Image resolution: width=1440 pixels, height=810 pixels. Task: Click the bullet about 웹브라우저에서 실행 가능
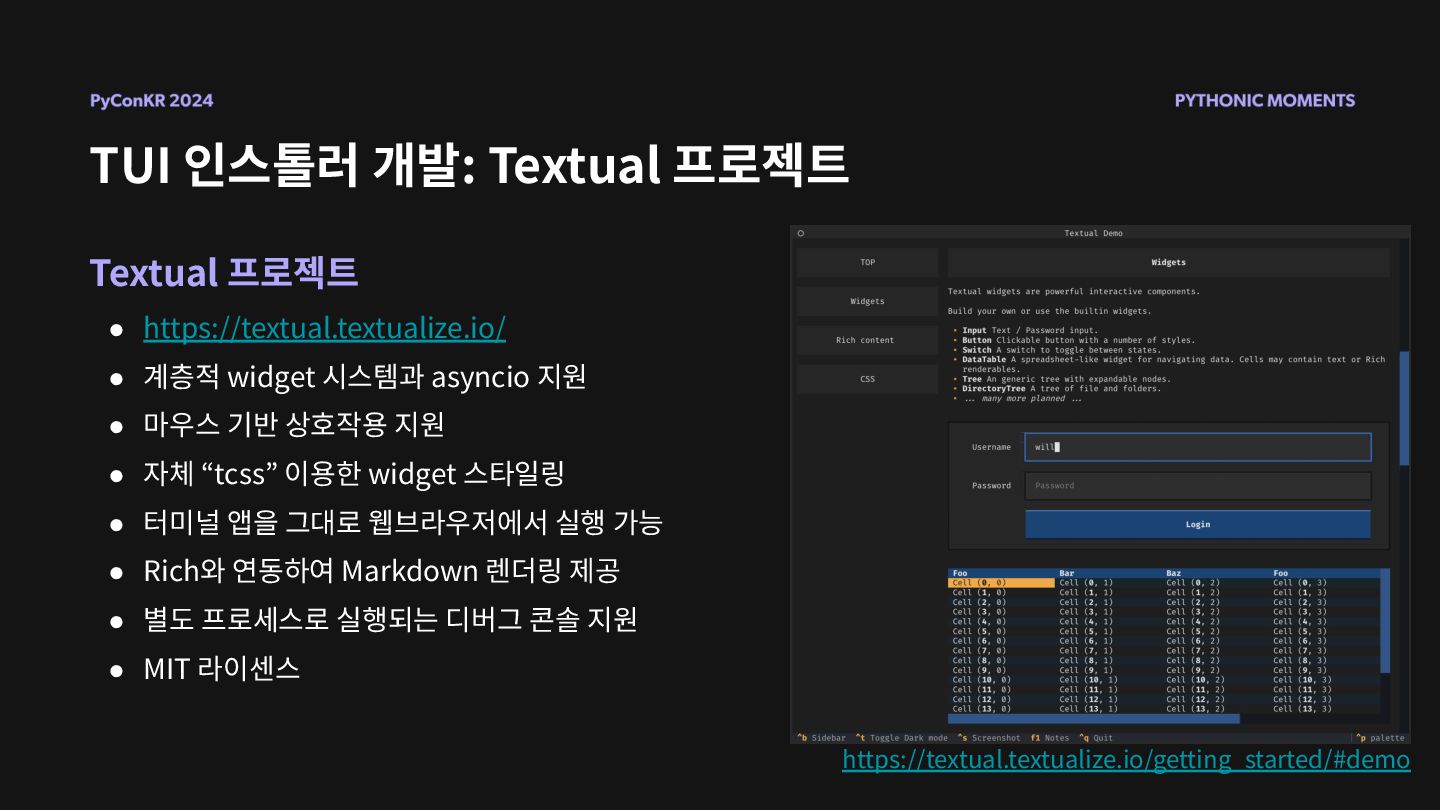[x=403, y=521]
